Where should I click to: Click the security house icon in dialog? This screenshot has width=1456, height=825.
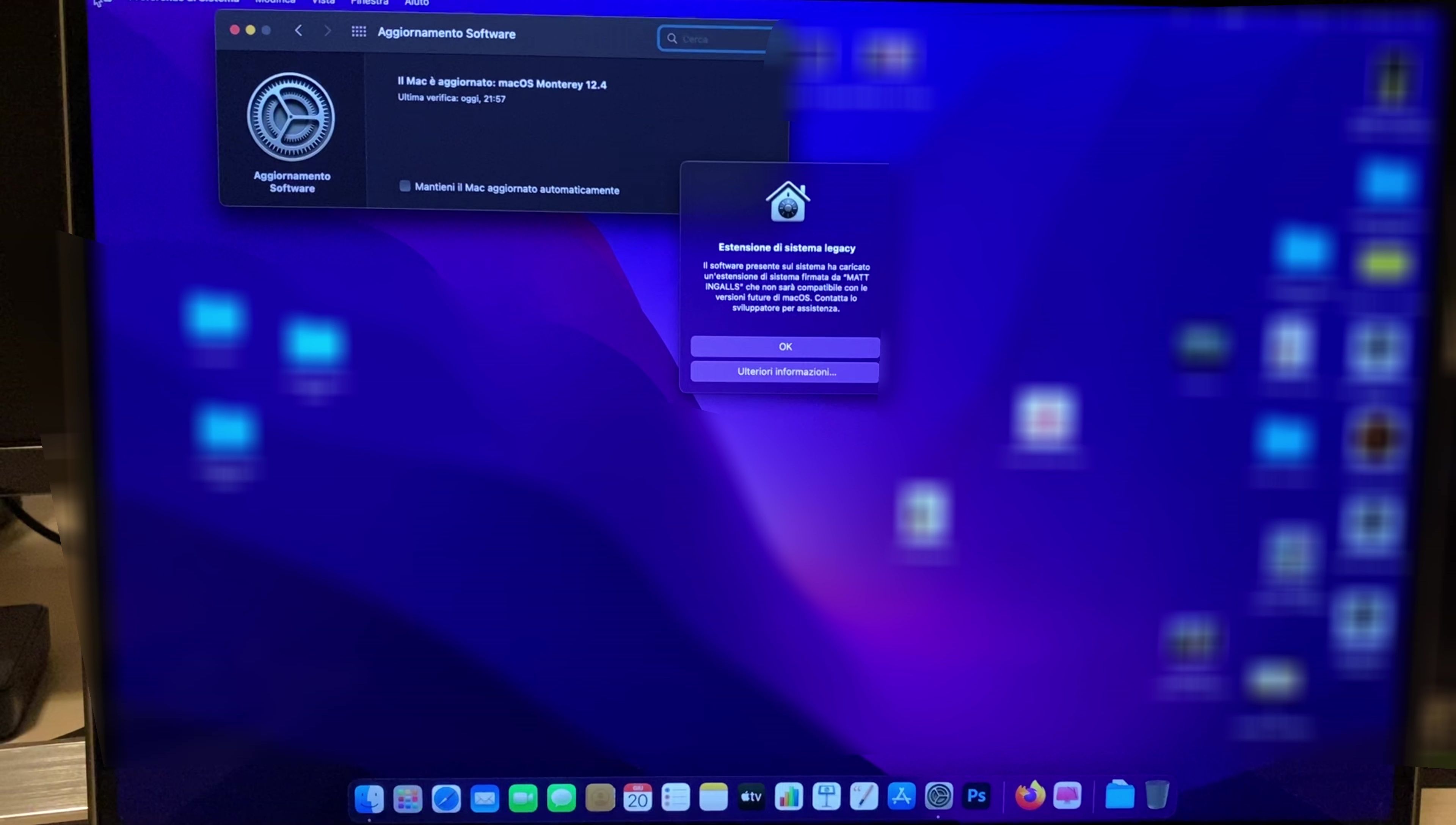(x=788, y=201)
